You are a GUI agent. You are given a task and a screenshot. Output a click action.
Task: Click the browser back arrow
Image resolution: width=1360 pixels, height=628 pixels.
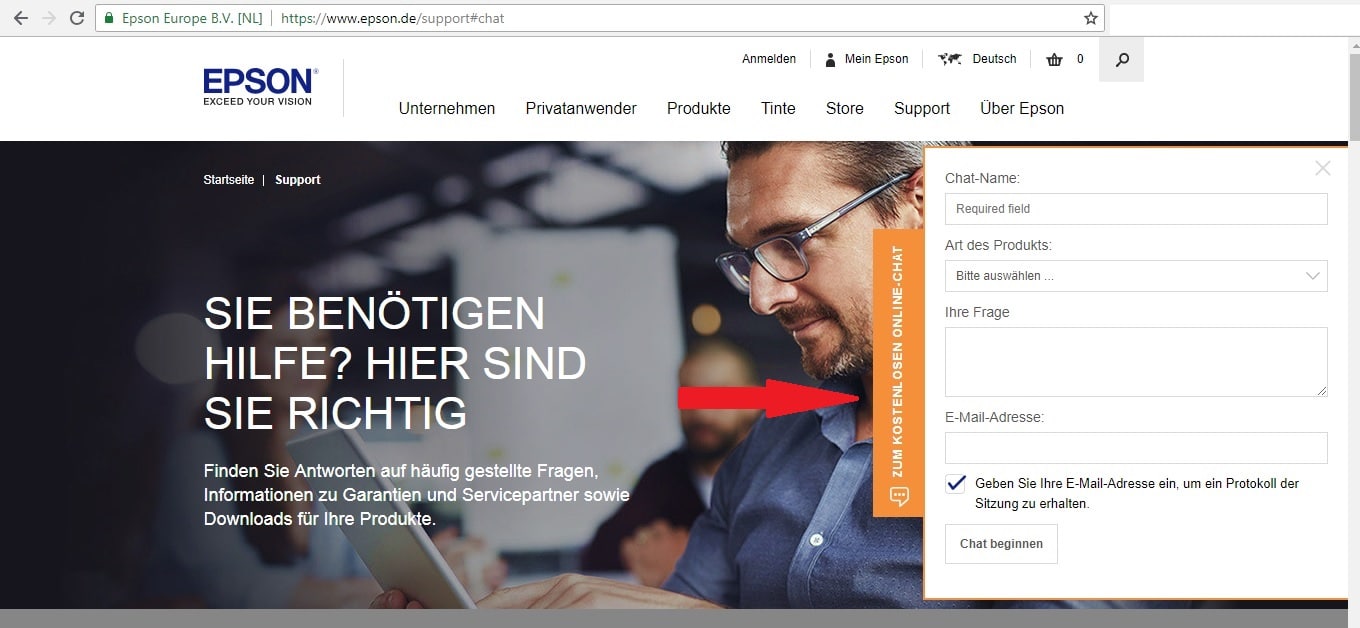(20, 18)
